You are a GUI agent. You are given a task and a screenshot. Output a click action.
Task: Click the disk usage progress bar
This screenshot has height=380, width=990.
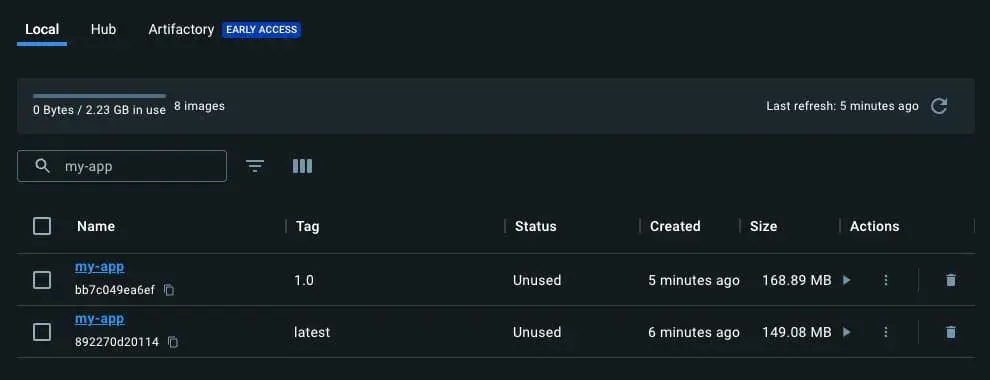pyautogui.click(x=99, y=96)
